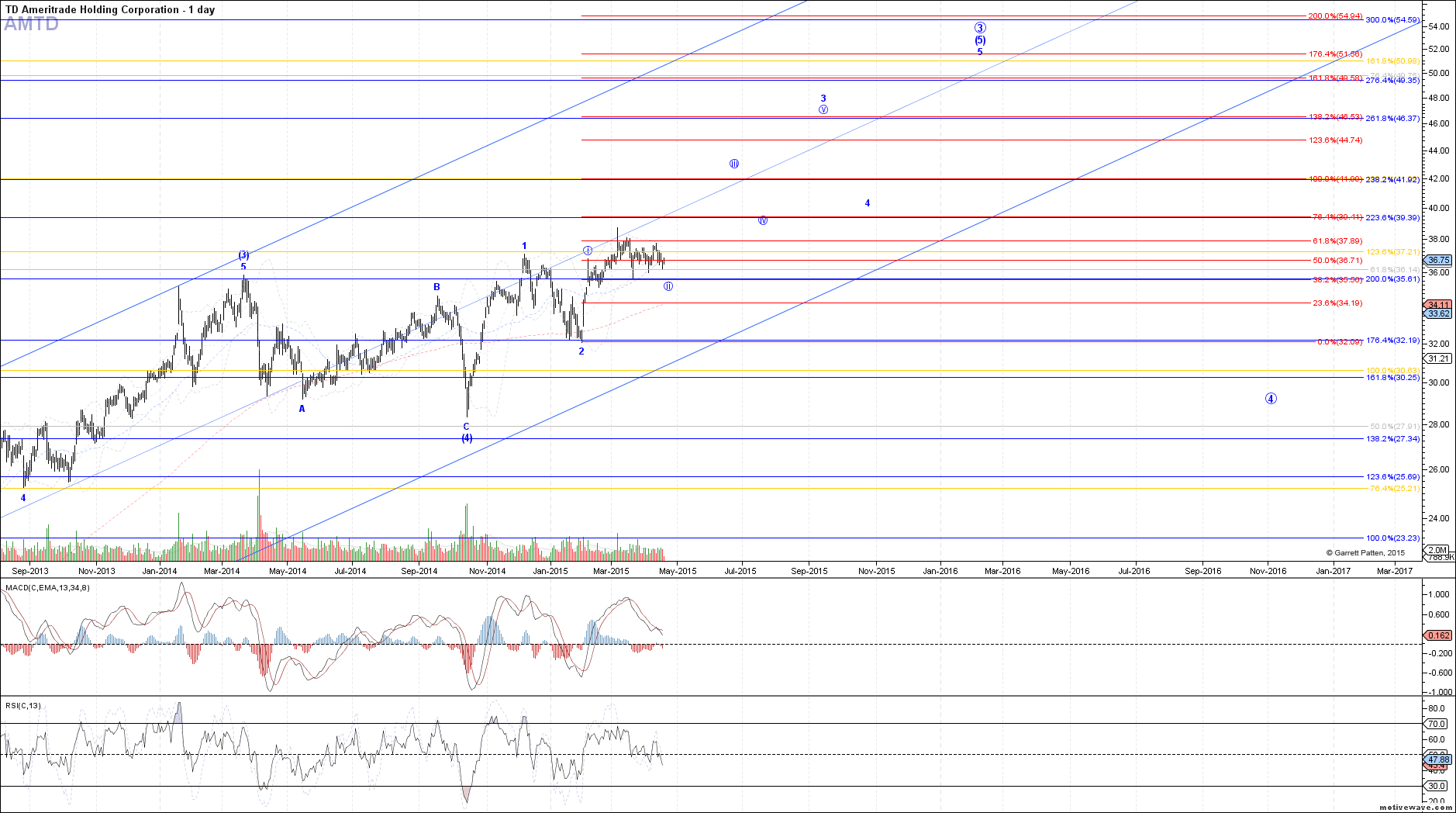Click the 0.162 MACD value tag

click(x=1438, y=635)
